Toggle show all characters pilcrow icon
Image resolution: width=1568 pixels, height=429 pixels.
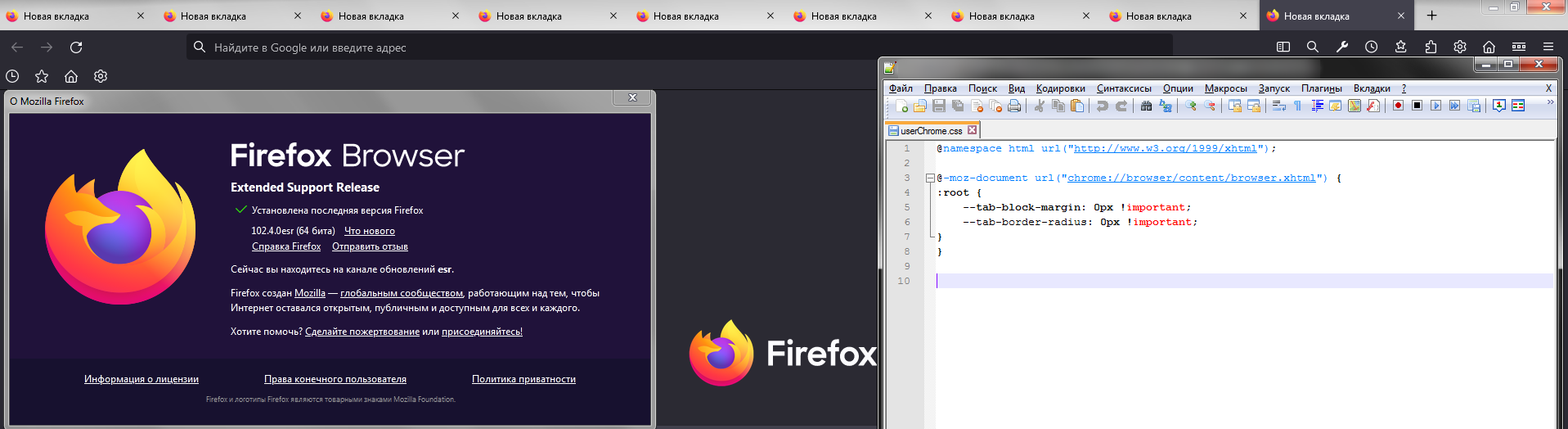[x=1298, y=106]
